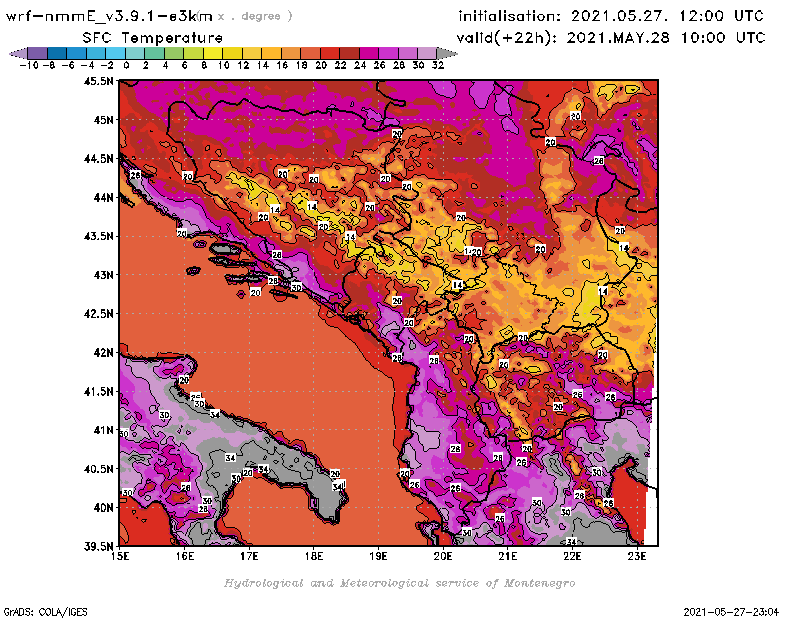Click the '15E' longitude label
Image resolution: width=800 pixels, height=618 pixels.
pyautogui.click(x=120, y=556)
